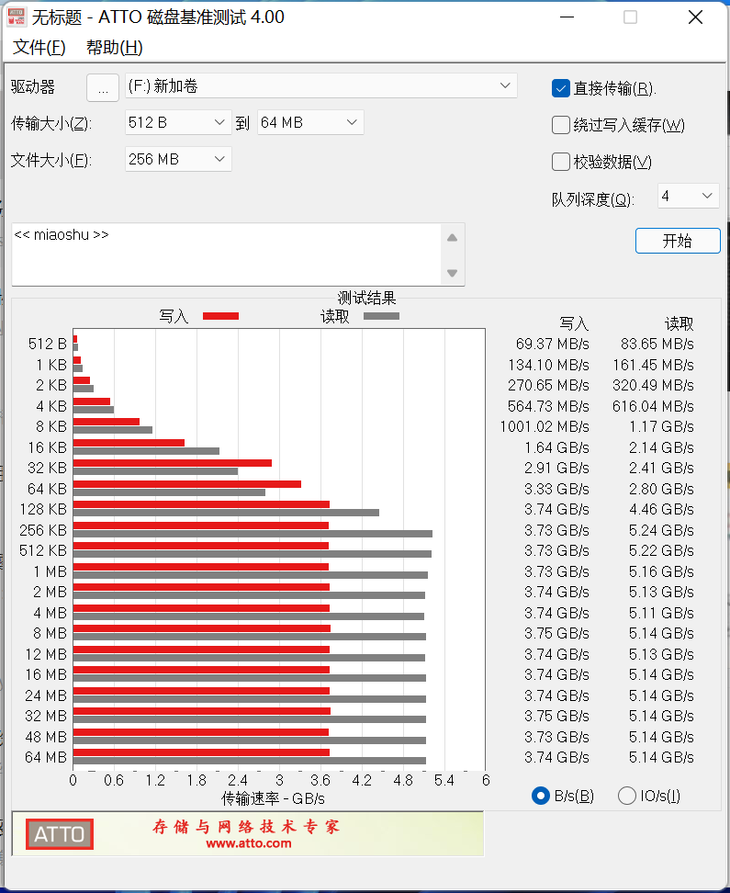Click the 2.91 GB/s write value
The width and height of the screenshot is (730, 893).
pyautogui.click(x=557, y=468)
